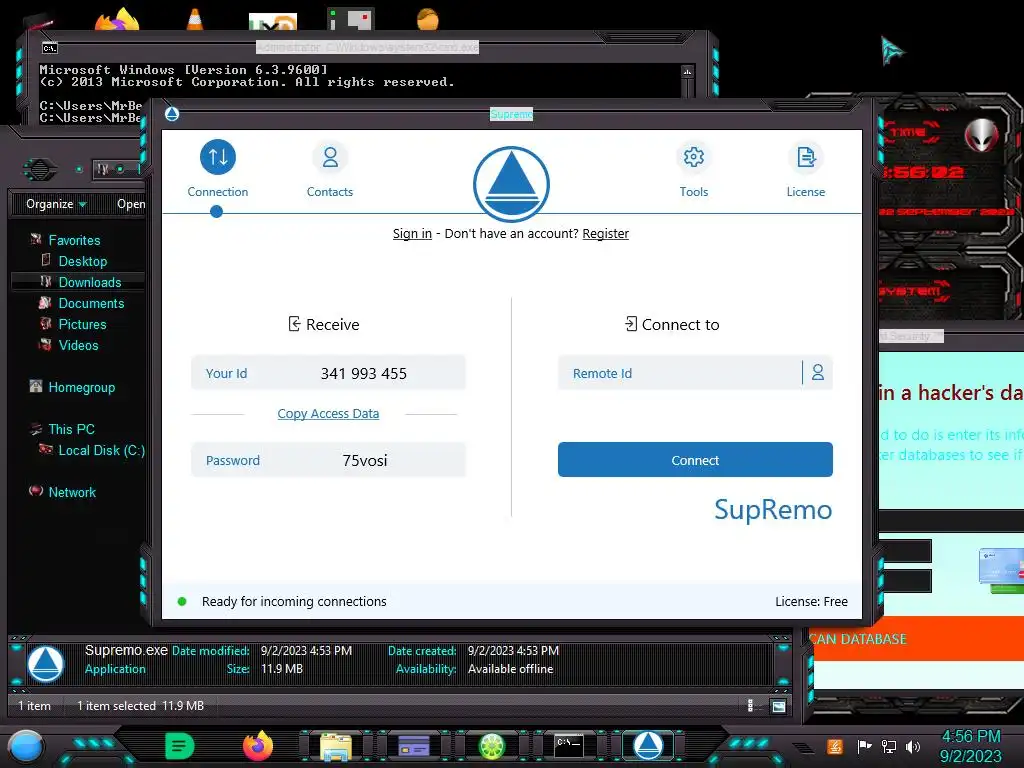1024x768 pixels.
Task: Click alien head icon in gadget
Action: coord(982,135)
